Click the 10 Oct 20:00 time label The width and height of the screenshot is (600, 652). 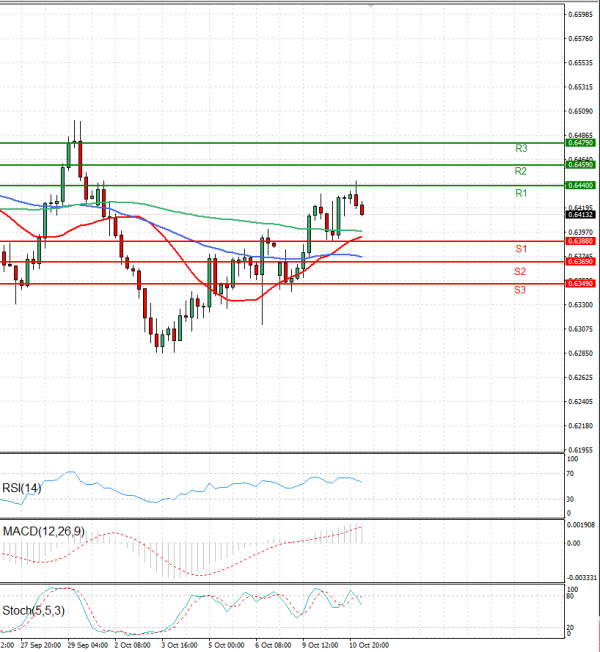369,645
